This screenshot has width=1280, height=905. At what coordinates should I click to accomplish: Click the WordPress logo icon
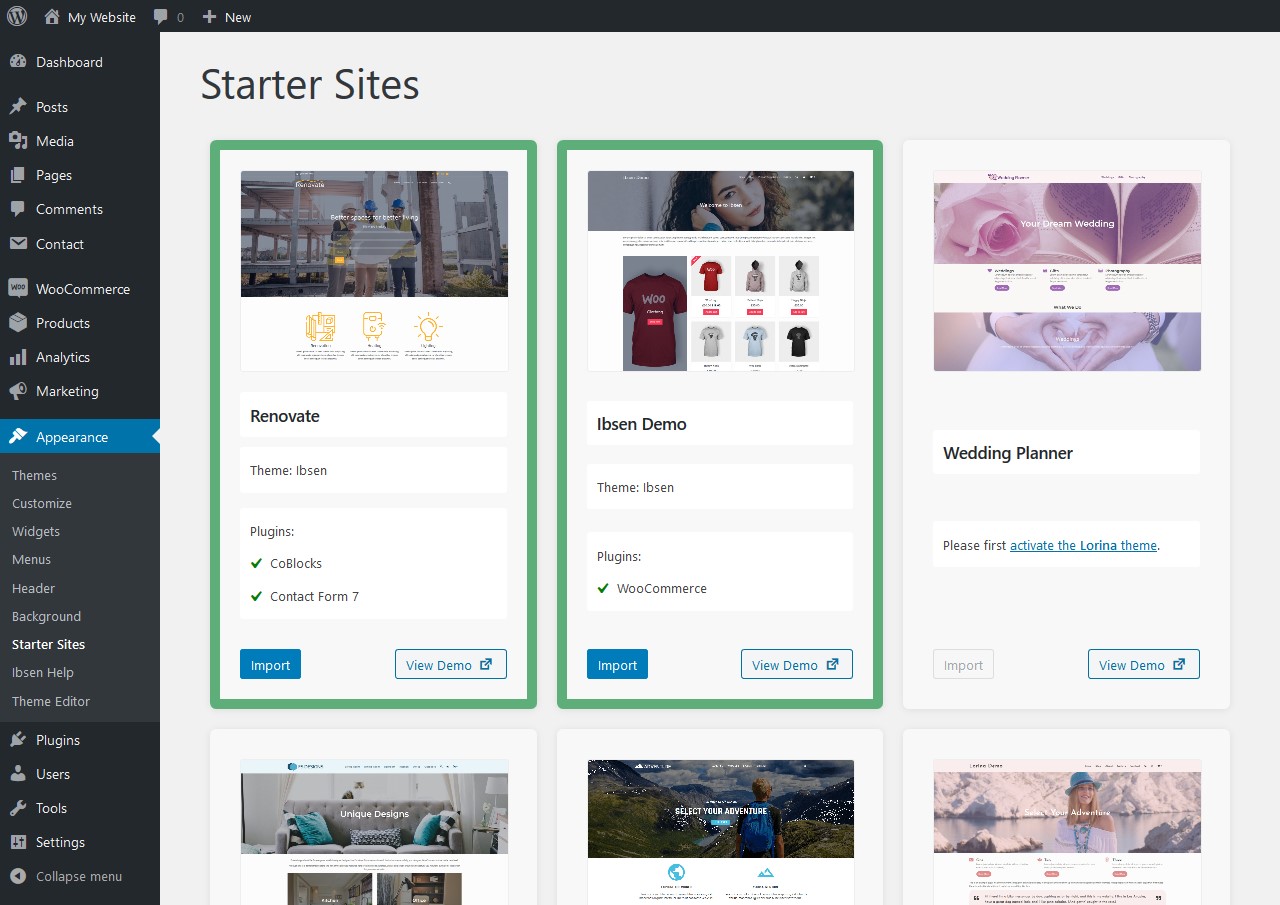tap(18, 16)
